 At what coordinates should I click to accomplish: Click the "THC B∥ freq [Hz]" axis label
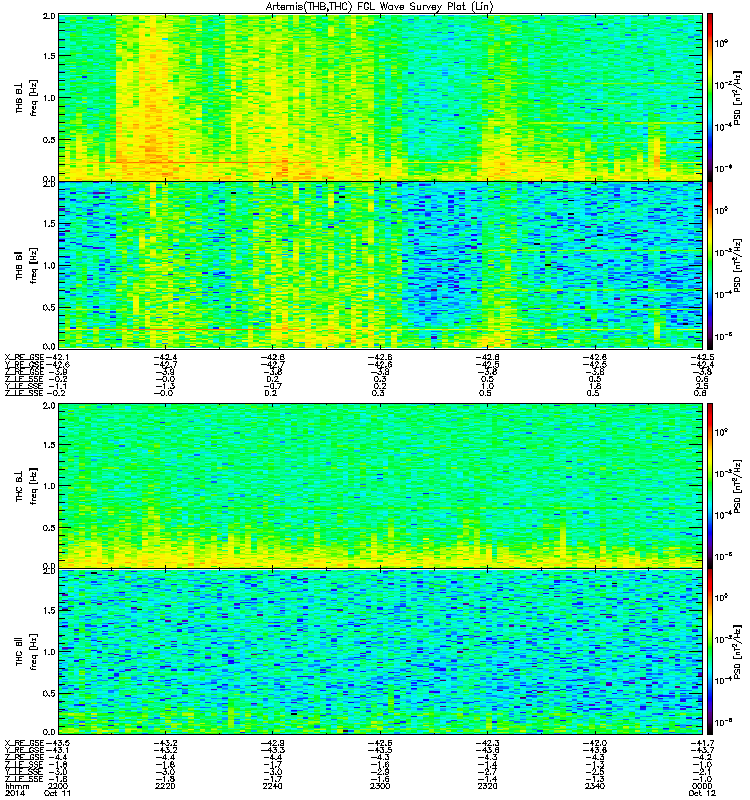(x=27, y=652)
